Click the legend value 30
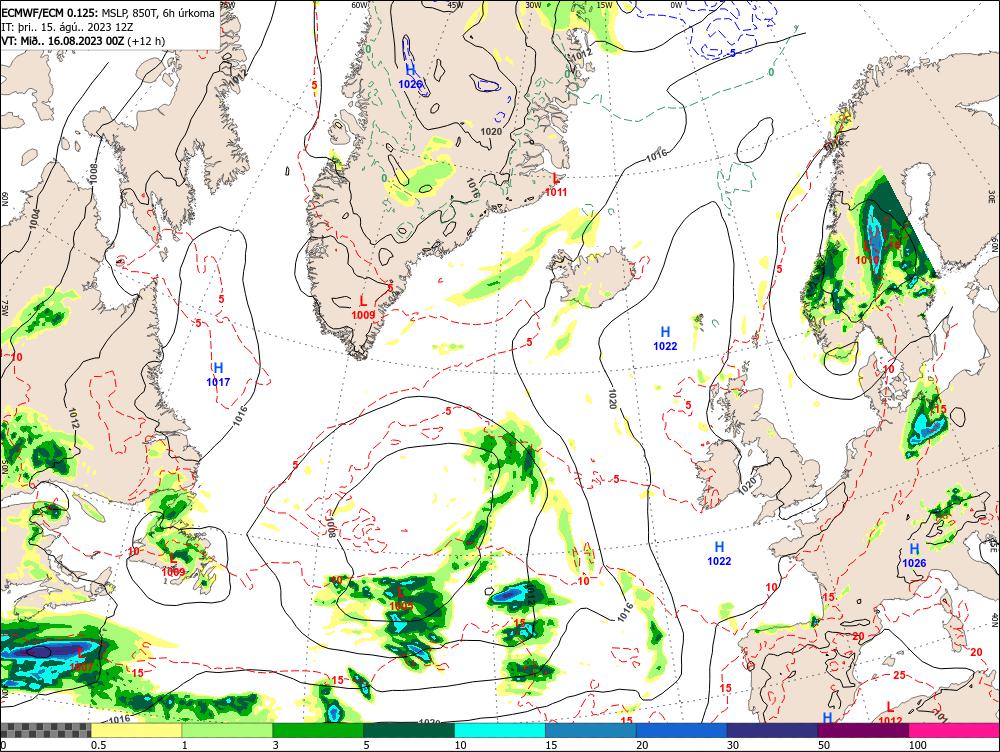1000x752 pixels. tap(733, 745)
